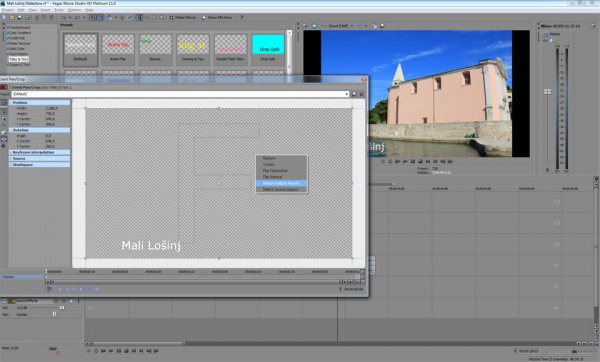Click the Sound Effects track volume slider
Image resolution: width=600 pixels, height=362 pixels.
coord(62,308)
